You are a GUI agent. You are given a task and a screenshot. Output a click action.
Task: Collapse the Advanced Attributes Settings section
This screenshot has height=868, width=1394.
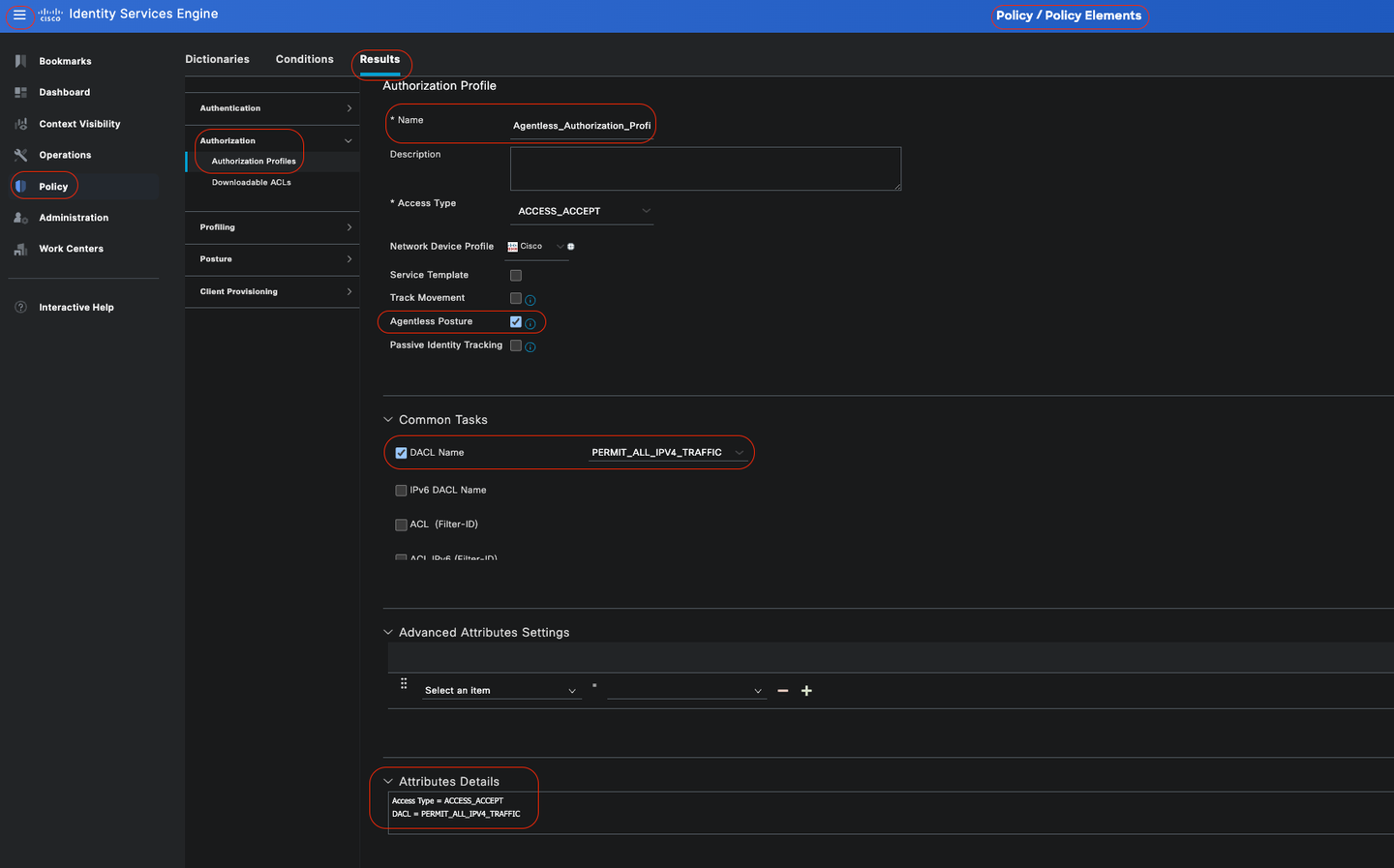[388, 633]
